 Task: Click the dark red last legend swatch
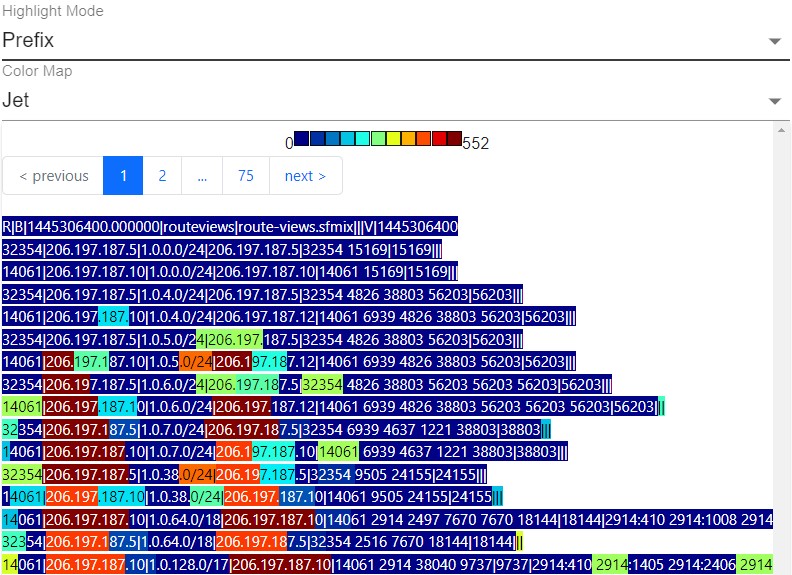coord(454,138)
